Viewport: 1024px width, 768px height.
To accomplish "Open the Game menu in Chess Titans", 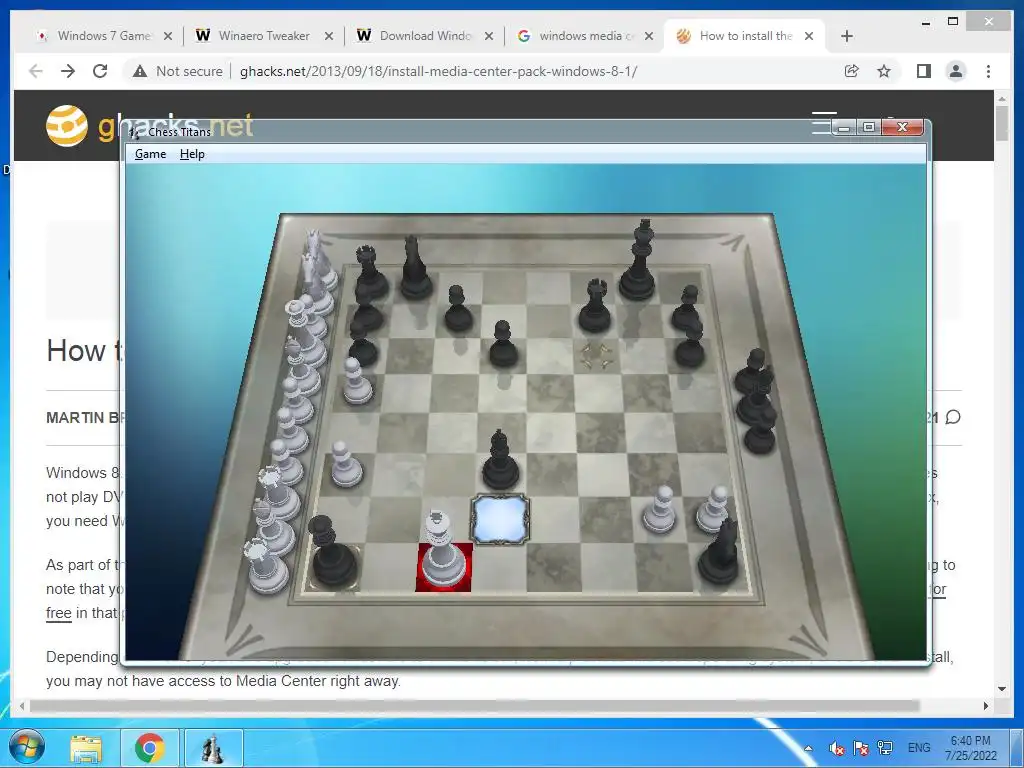I will pyautogui.click(x=150, y=154).
